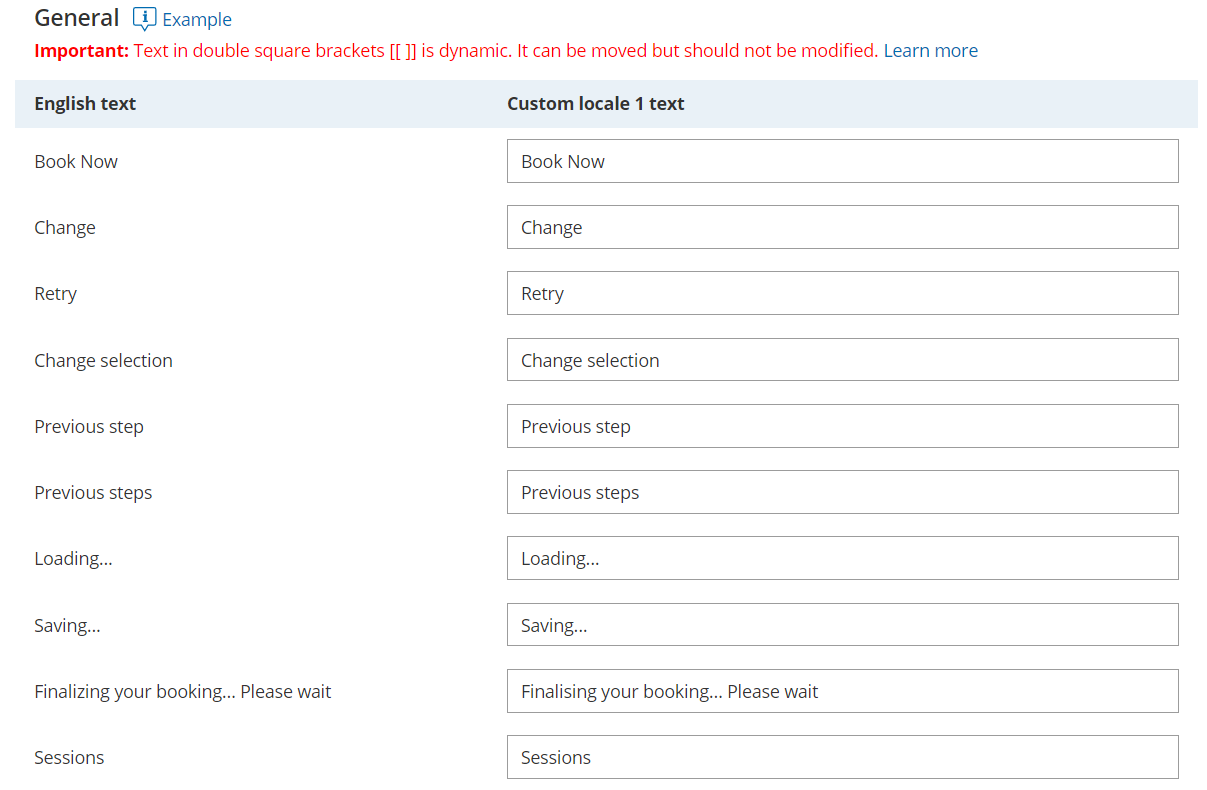Click the General section heading
Screen dimensions: 1207x790
click(x=76, y=18)
